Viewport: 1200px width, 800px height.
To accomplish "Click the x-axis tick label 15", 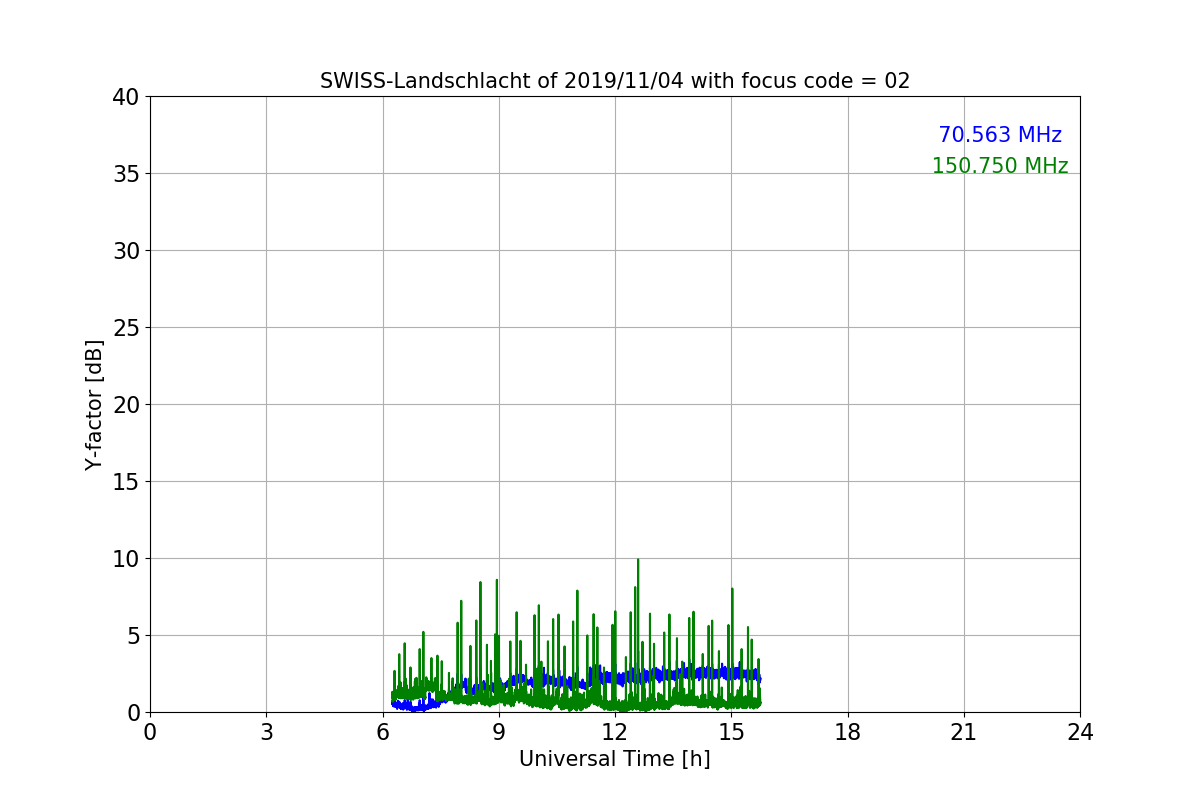I will (x=731, y=732).
